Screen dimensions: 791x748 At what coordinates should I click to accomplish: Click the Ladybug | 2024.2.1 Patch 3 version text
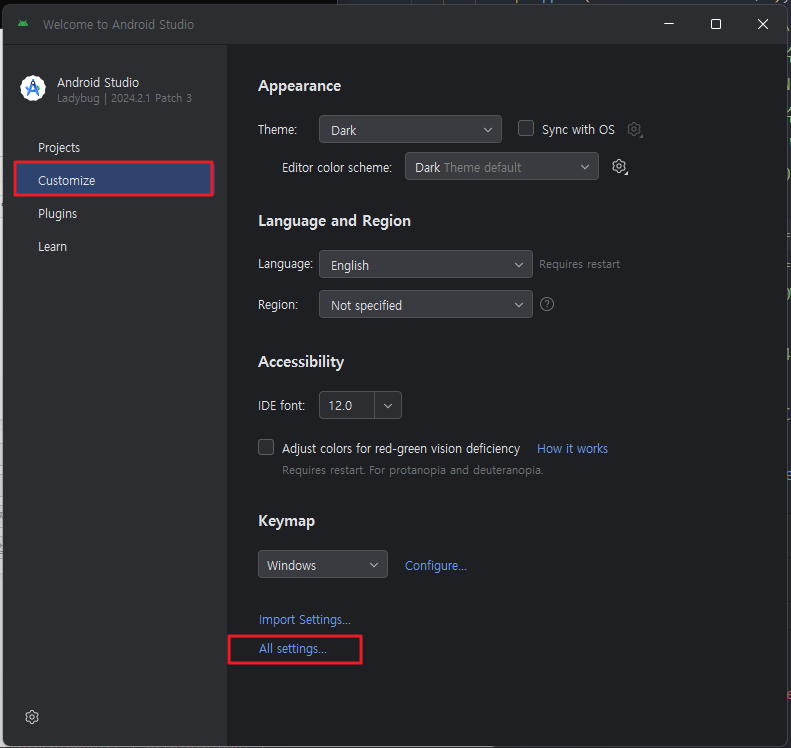pyautogui.click(x=124, y=98)
